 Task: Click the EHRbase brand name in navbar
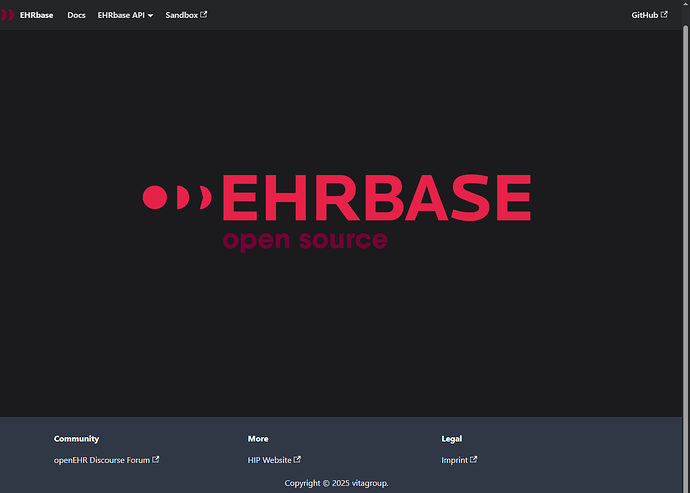pyautogui.click(x=37, y=15)
